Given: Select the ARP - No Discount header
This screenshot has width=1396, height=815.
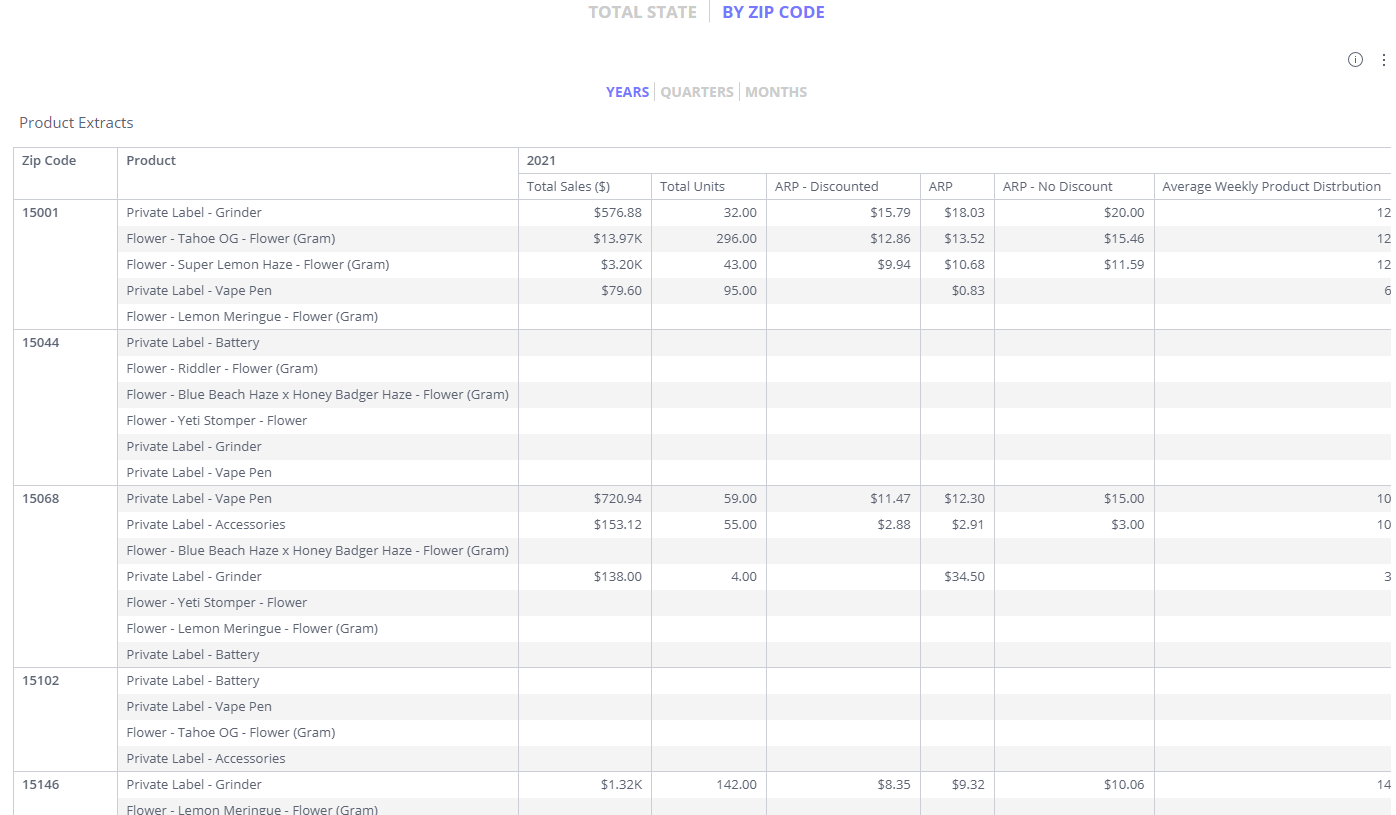Looking at the screenshot, I should (x=1057, y=187).
